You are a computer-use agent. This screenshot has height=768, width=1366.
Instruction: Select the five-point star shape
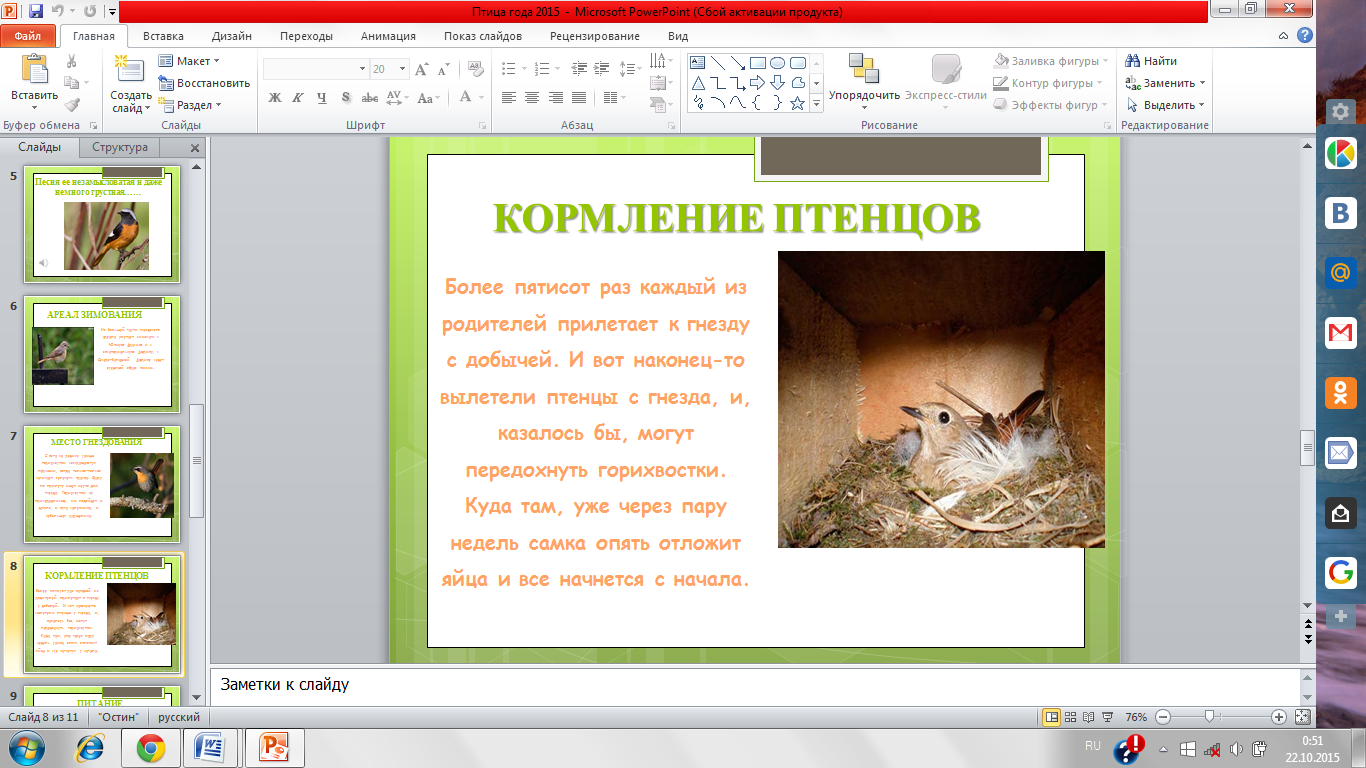[798, 102]
